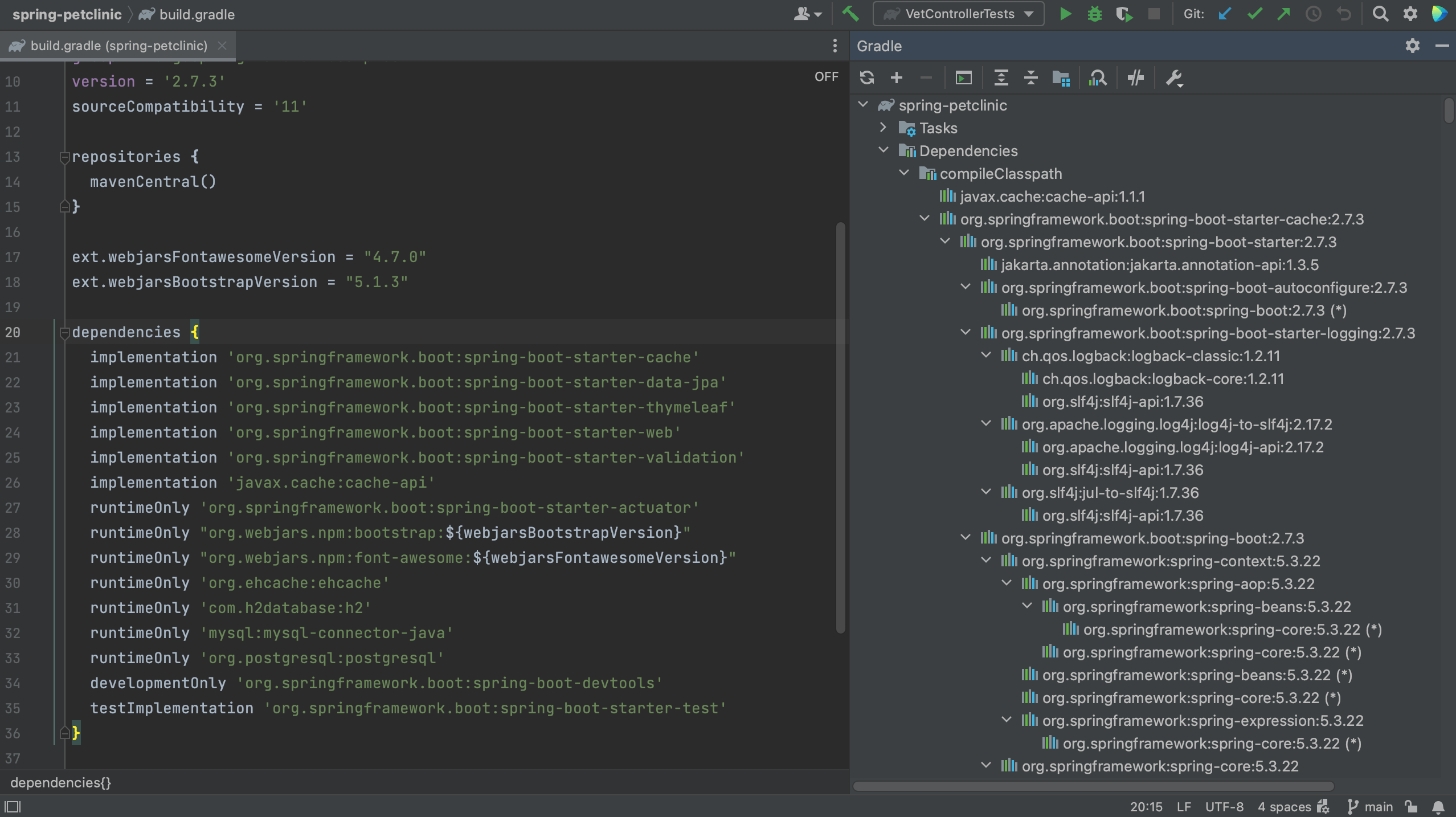Click the Gradle panel horizontal scrollbar
Viewport: 1456px width, 817px height.
point(1094,786)
